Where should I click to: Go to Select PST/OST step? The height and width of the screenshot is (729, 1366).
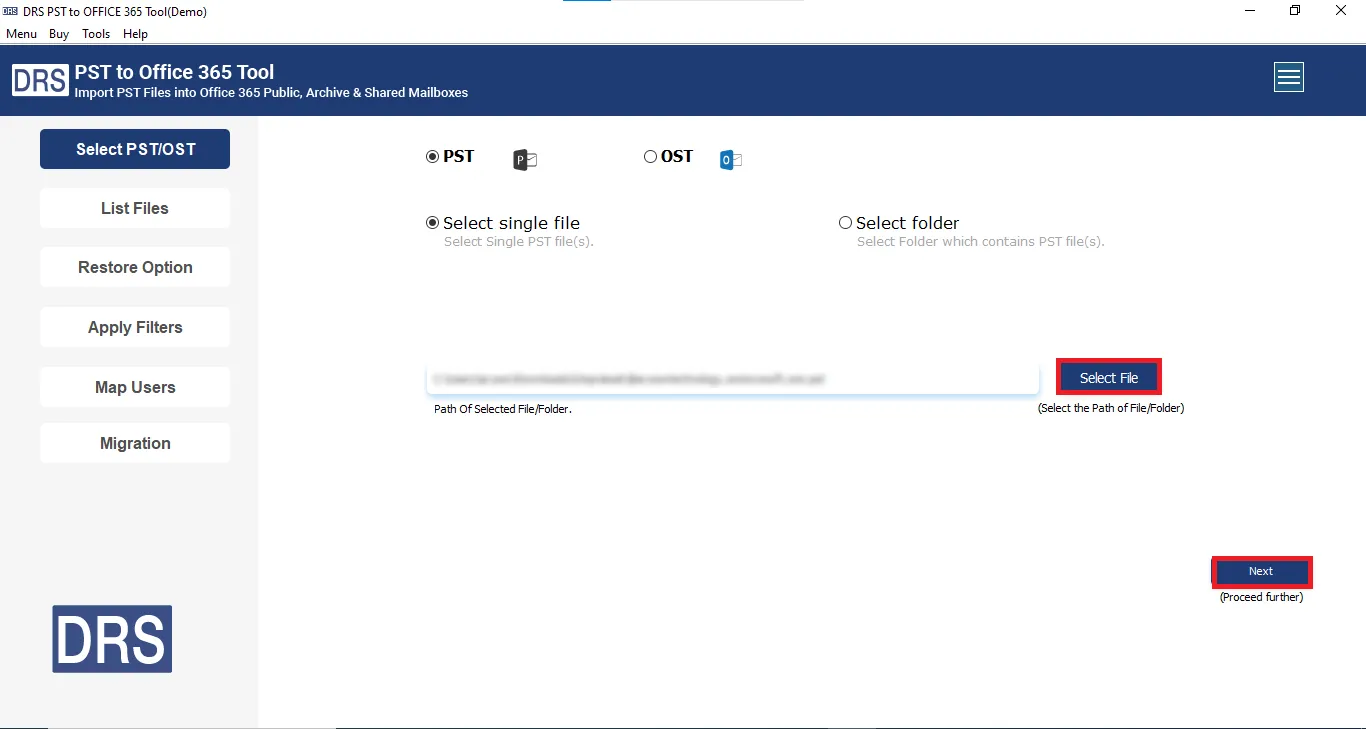tap(135, 149)
